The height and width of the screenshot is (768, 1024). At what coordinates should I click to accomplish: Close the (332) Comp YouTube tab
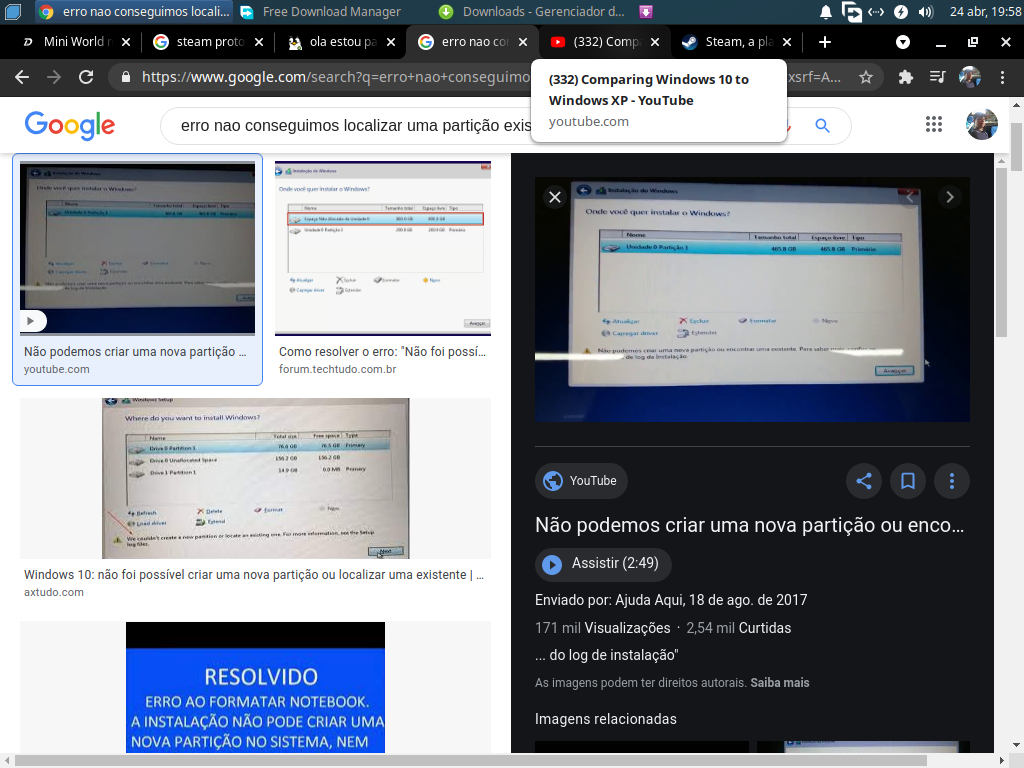[655, 42]
